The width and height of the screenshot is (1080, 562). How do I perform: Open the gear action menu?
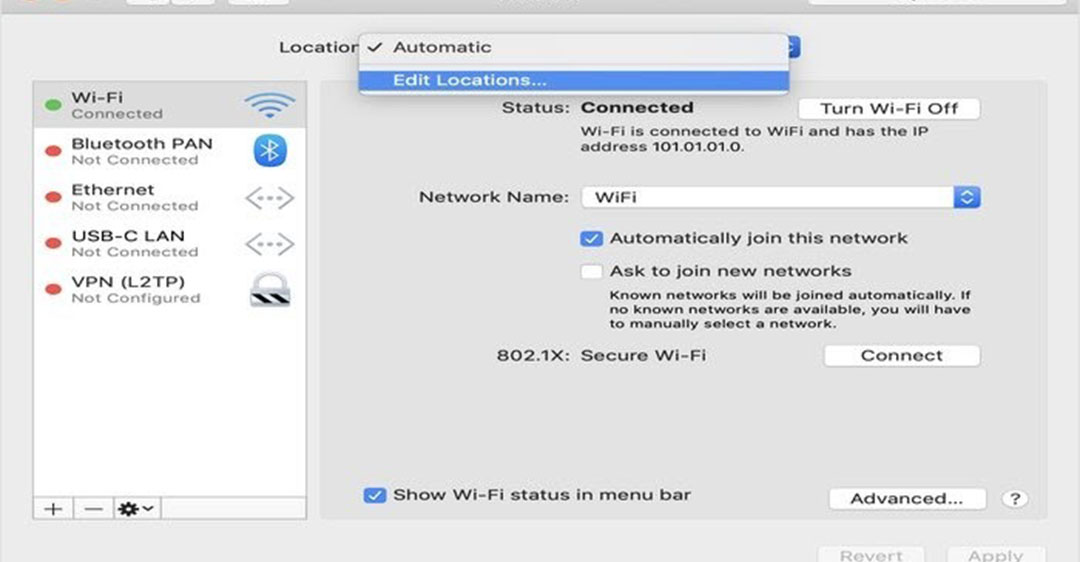coord(136,509)
